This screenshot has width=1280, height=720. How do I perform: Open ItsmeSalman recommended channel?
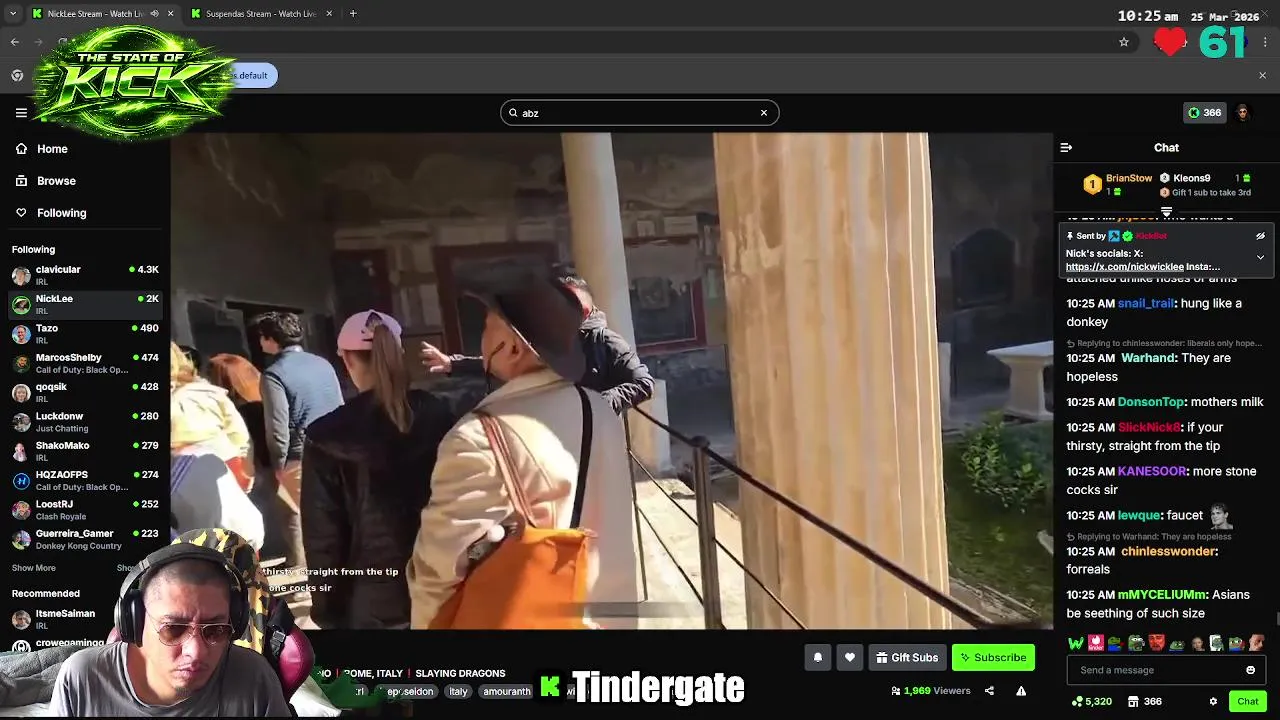[65, 619]
